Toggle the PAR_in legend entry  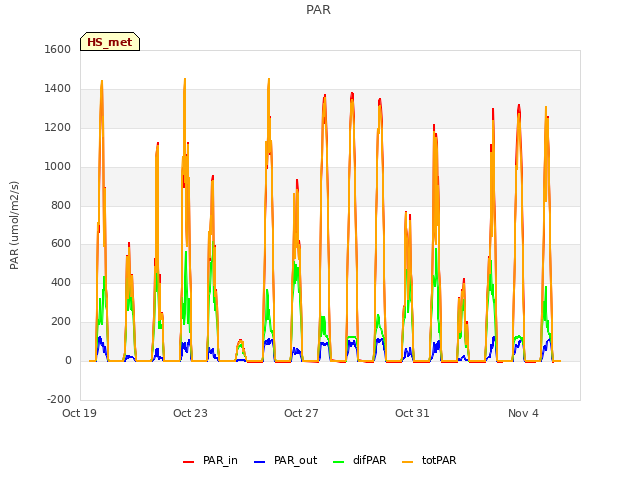211,460
